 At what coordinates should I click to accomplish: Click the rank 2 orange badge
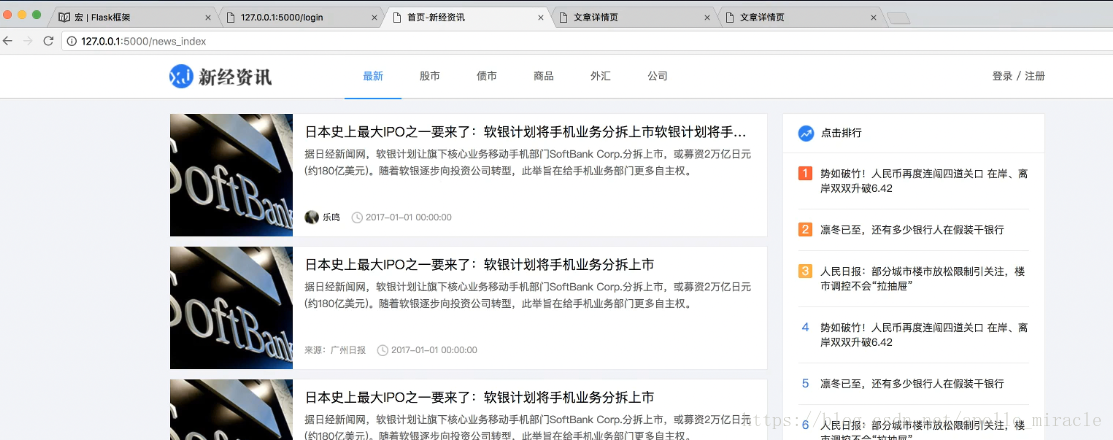click(x=805, y=229)
